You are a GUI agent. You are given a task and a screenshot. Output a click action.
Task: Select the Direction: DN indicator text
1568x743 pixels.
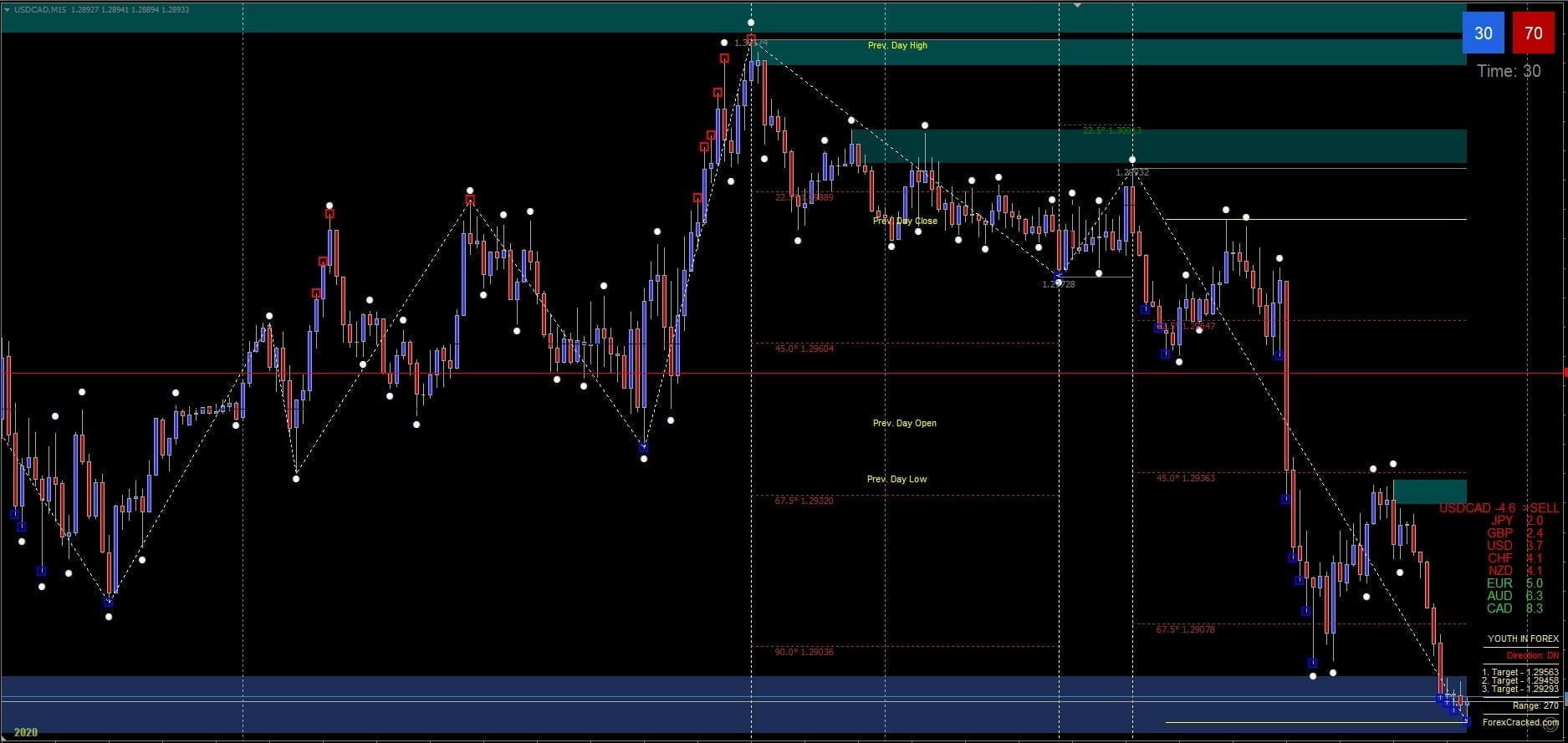1532,656
